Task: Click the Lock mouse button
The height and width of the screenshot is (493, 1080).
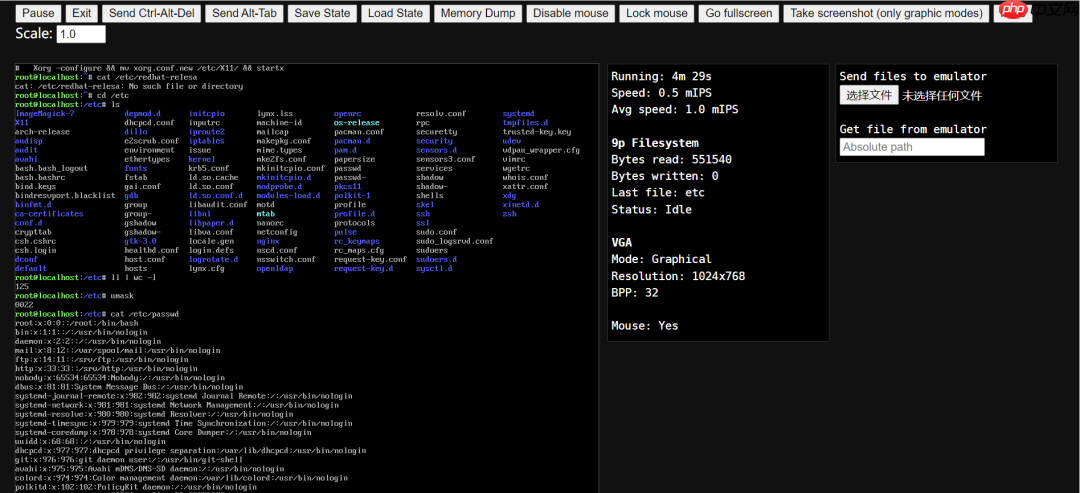Action: (656, 13)
